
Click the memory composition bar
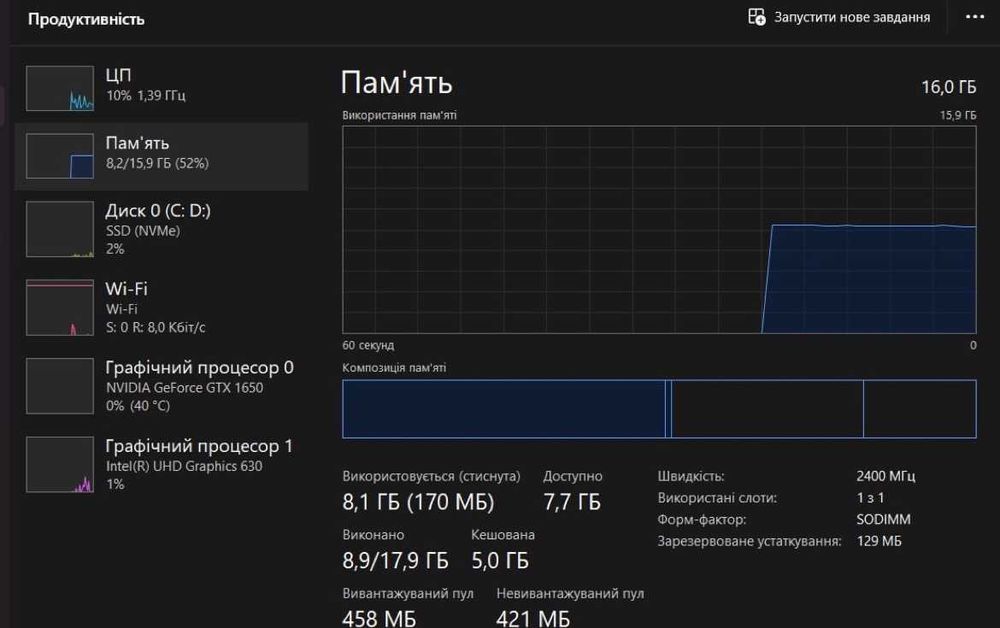pyautogui.click(x=659, y=409)
